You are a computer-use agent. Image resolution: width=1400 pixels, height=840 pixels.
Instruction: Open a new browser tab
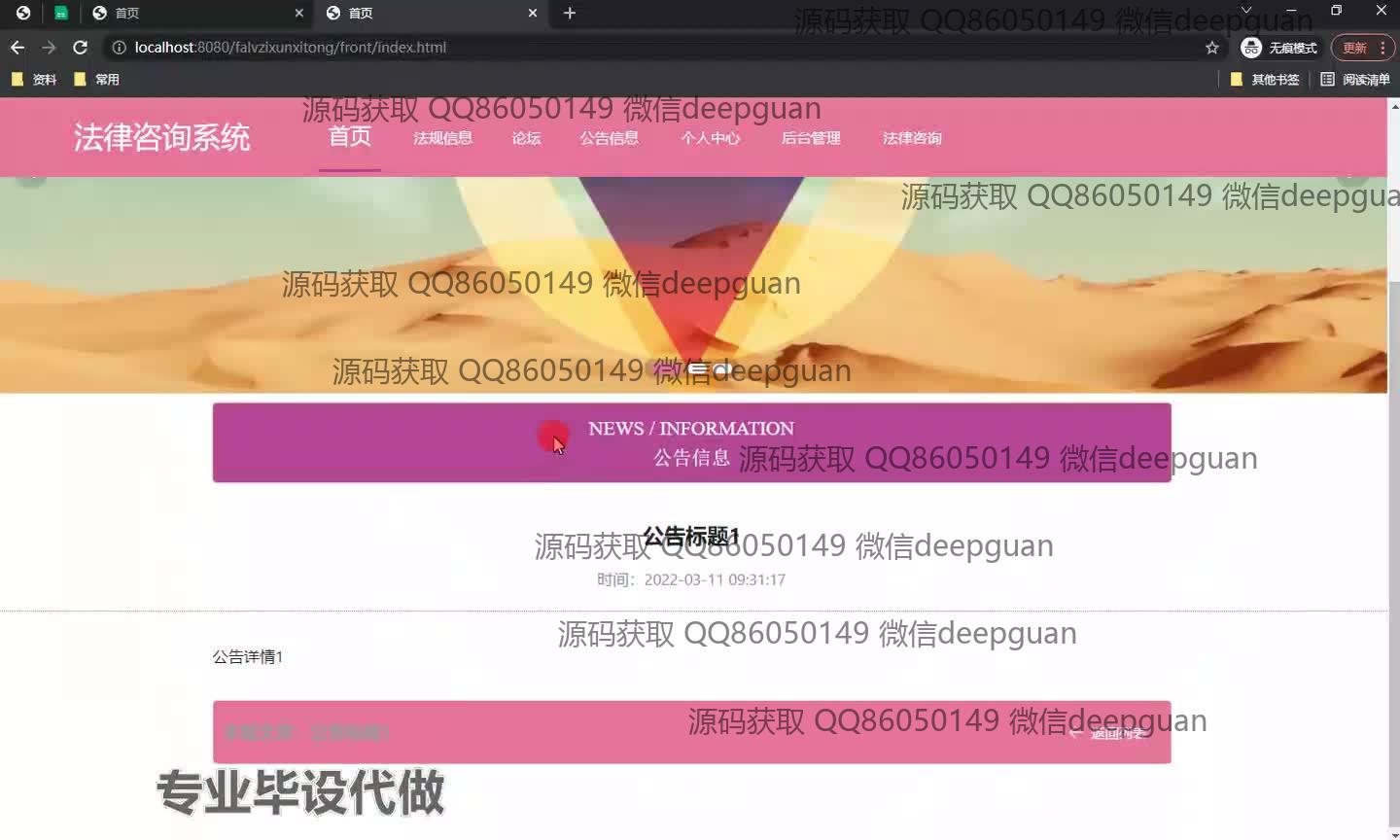[x=570, y=13]
